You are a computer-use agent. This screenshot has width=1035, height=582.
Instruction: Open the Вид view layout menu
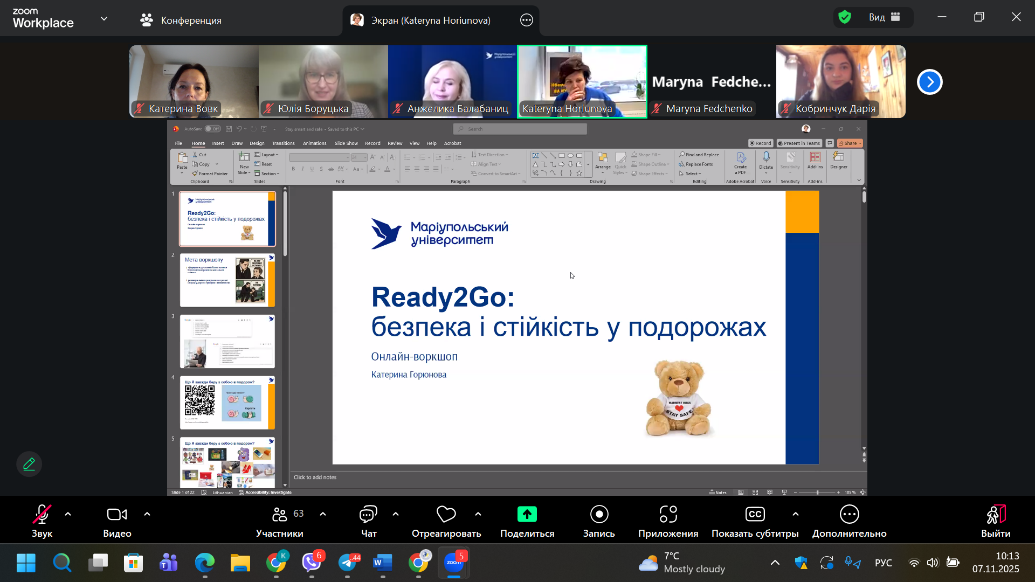point(883,18)
